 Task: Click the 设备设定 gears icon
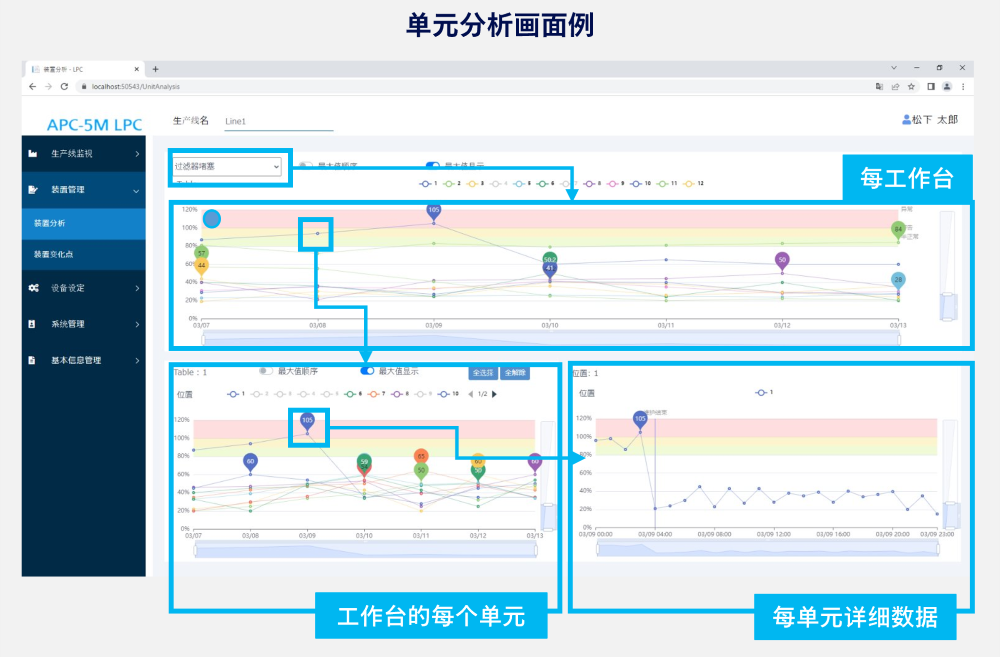(x=33, y=288)
